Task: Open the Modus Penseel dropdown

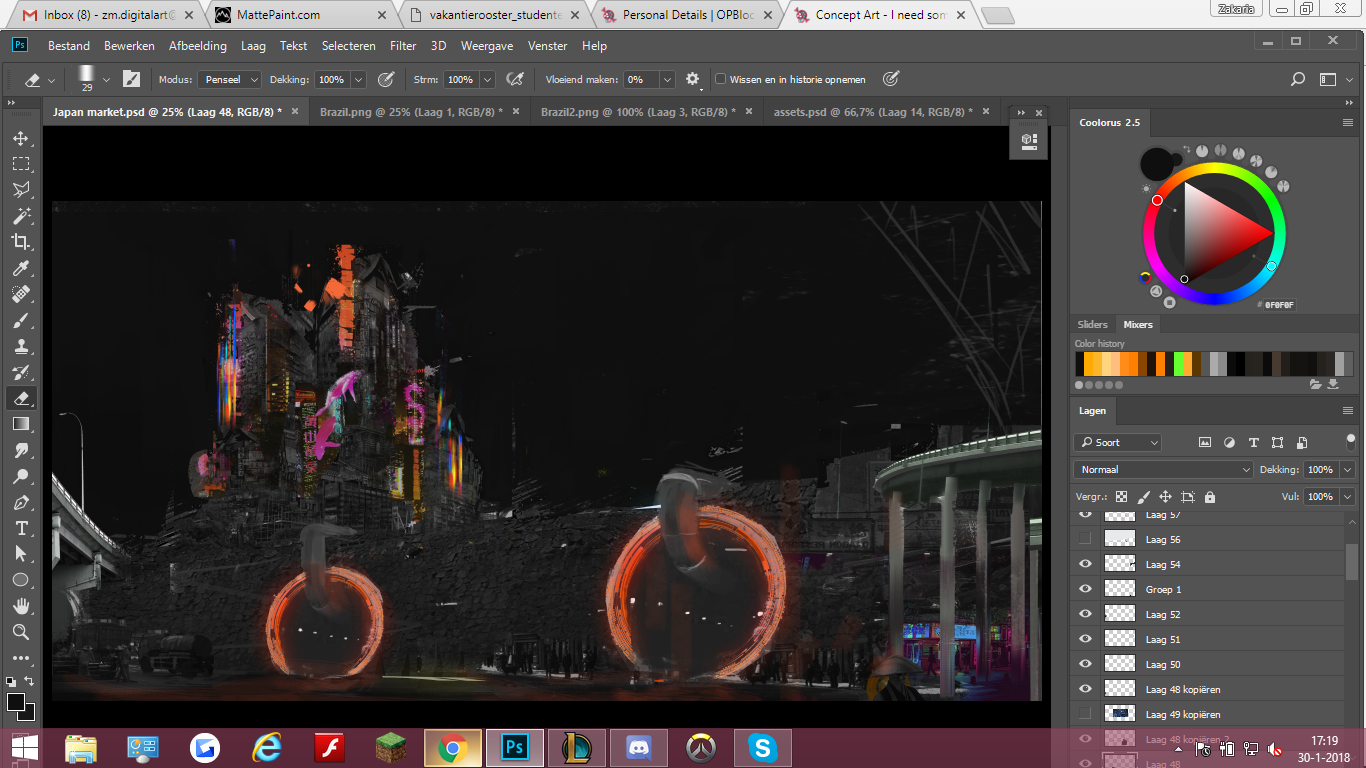Action: click(x=230, y=80)
